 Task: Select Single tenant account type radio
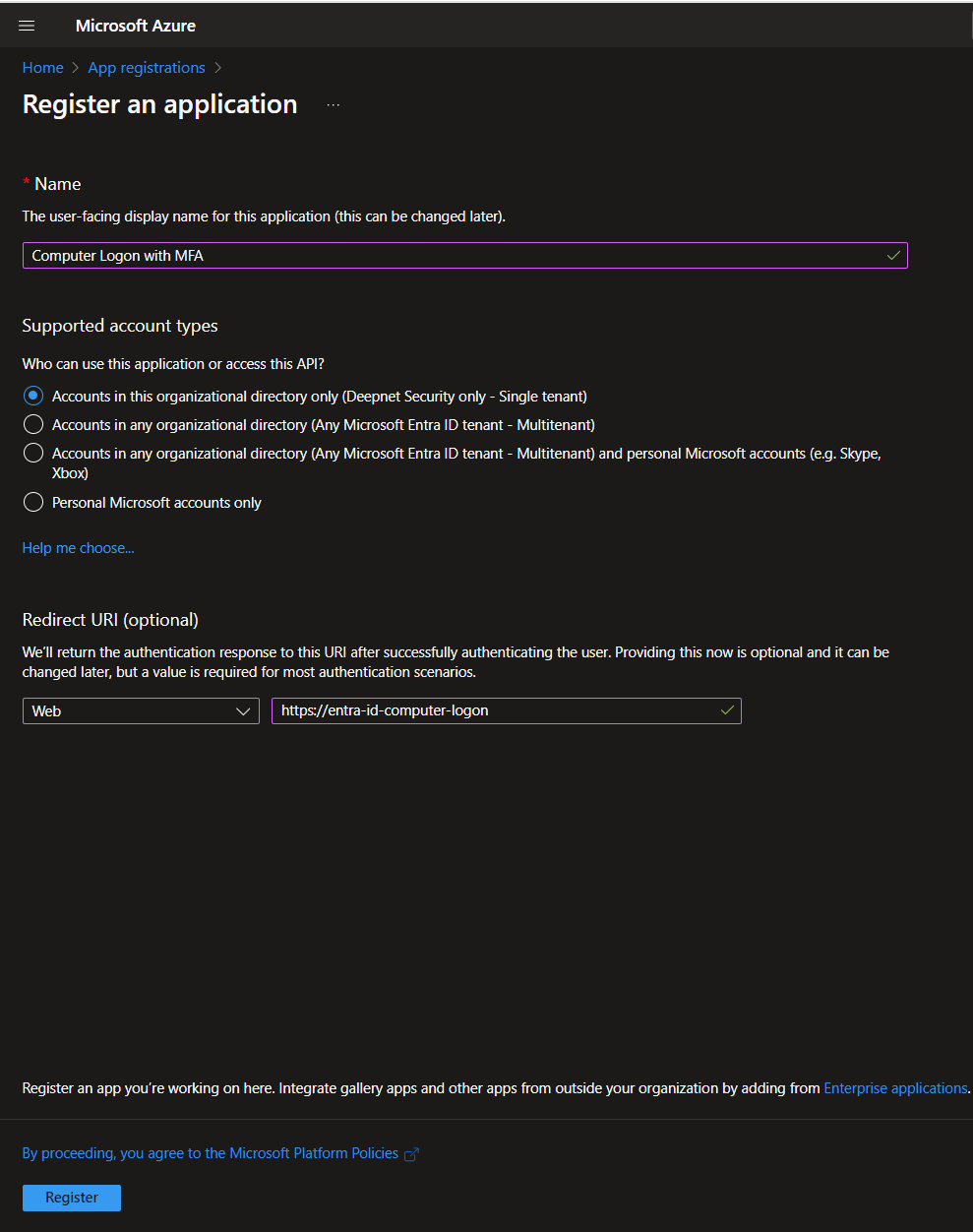tap(33, 396)
